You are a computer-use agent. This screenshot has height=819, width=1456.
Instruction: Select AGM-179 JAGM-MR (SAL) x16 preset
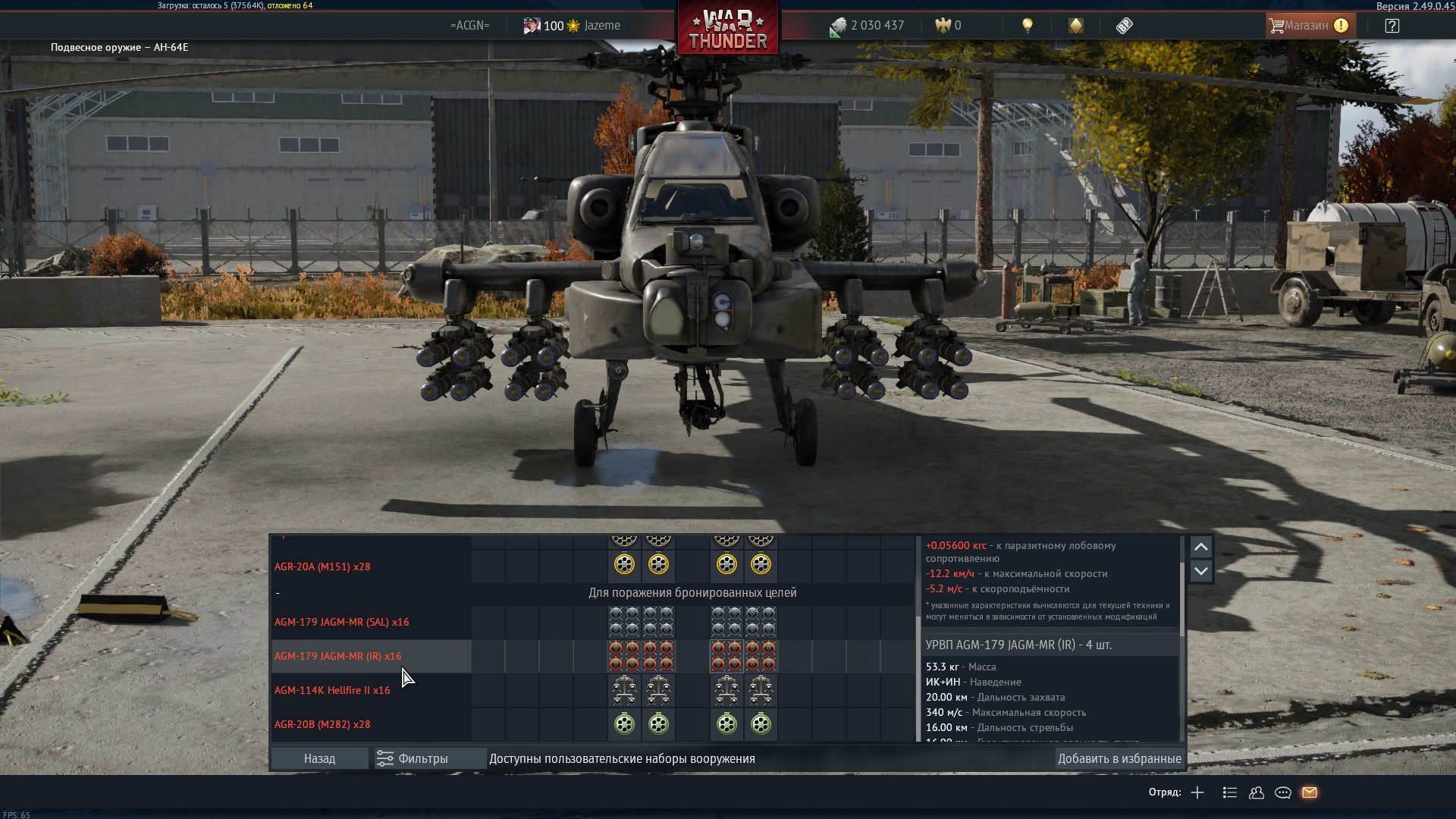pos(342,622)
